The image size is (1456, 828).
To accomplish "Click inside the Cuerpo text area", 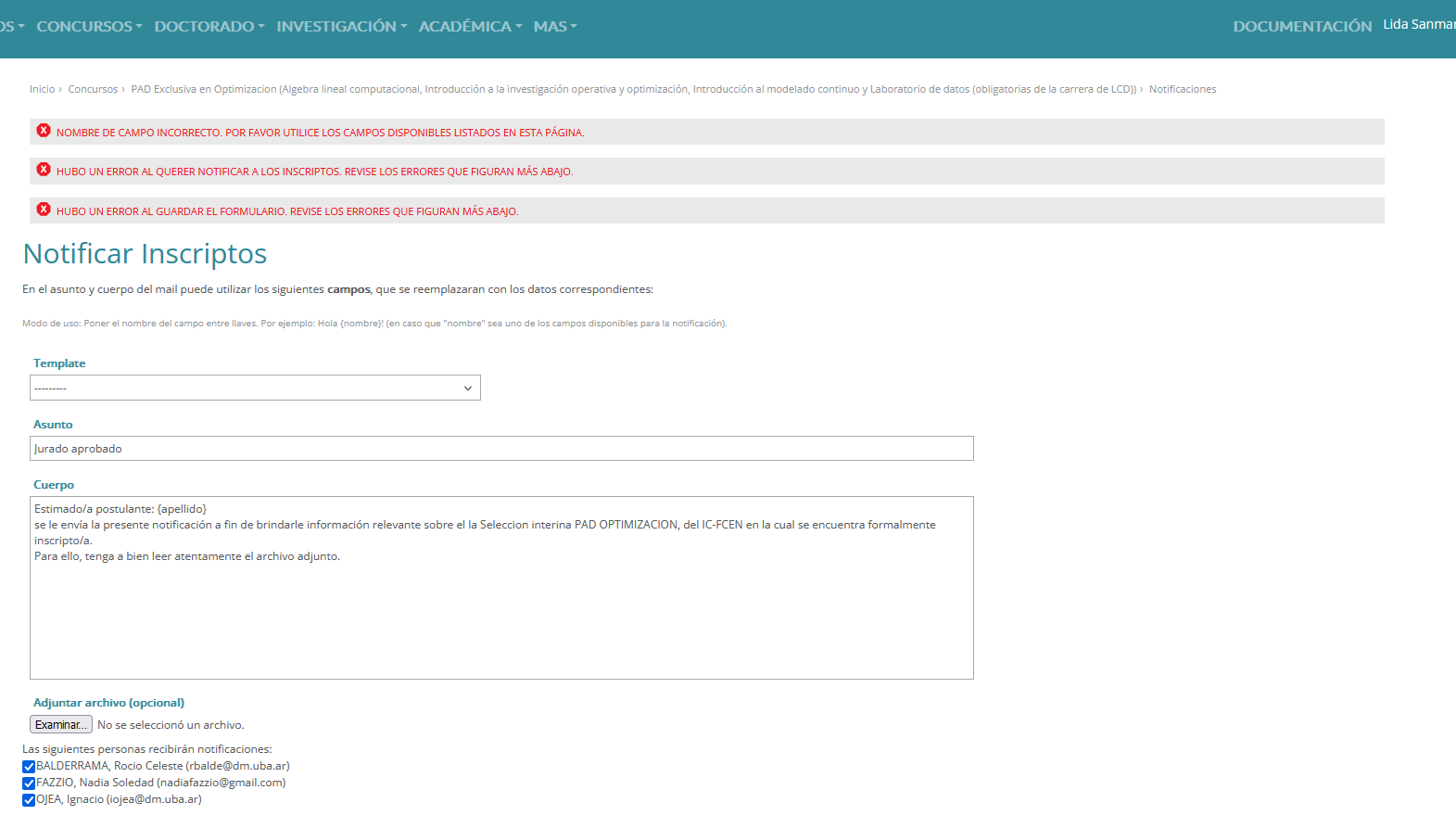I will coord(501,588).
